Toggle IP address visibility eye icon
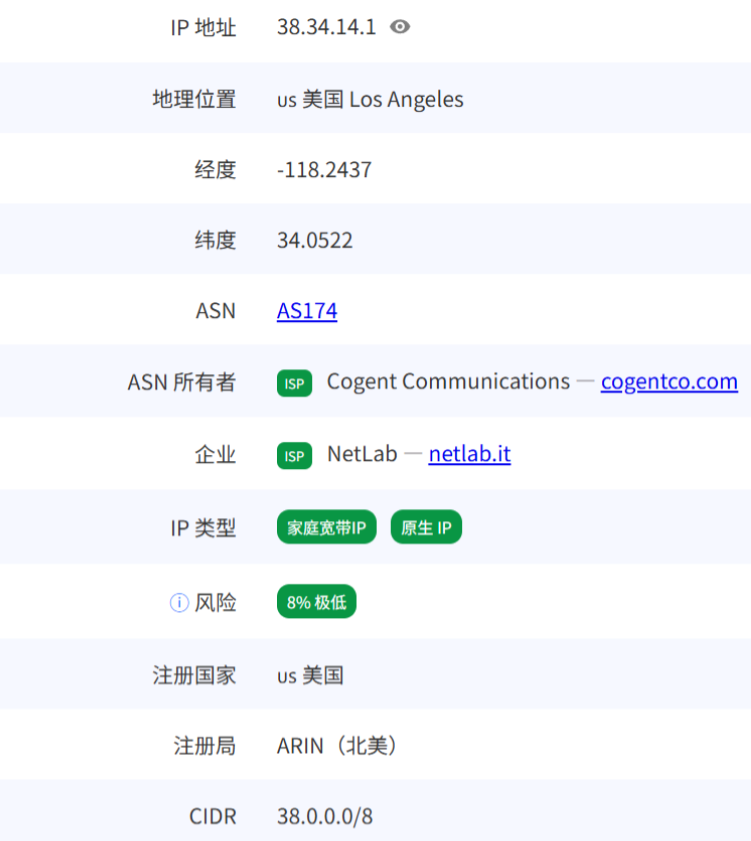 click(400, 27)
